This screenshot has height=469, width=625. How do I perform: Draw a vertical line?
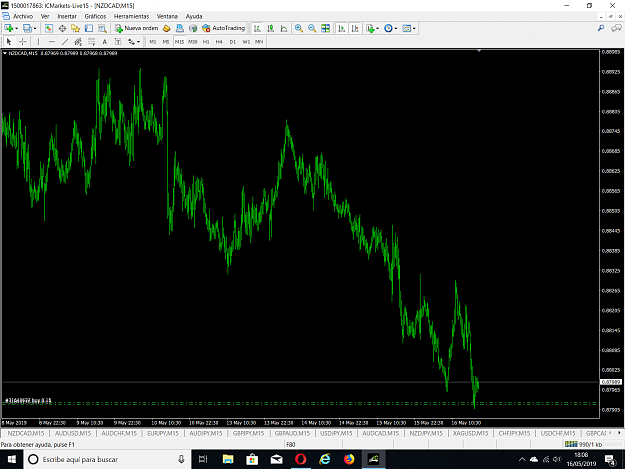click(38, 41)
